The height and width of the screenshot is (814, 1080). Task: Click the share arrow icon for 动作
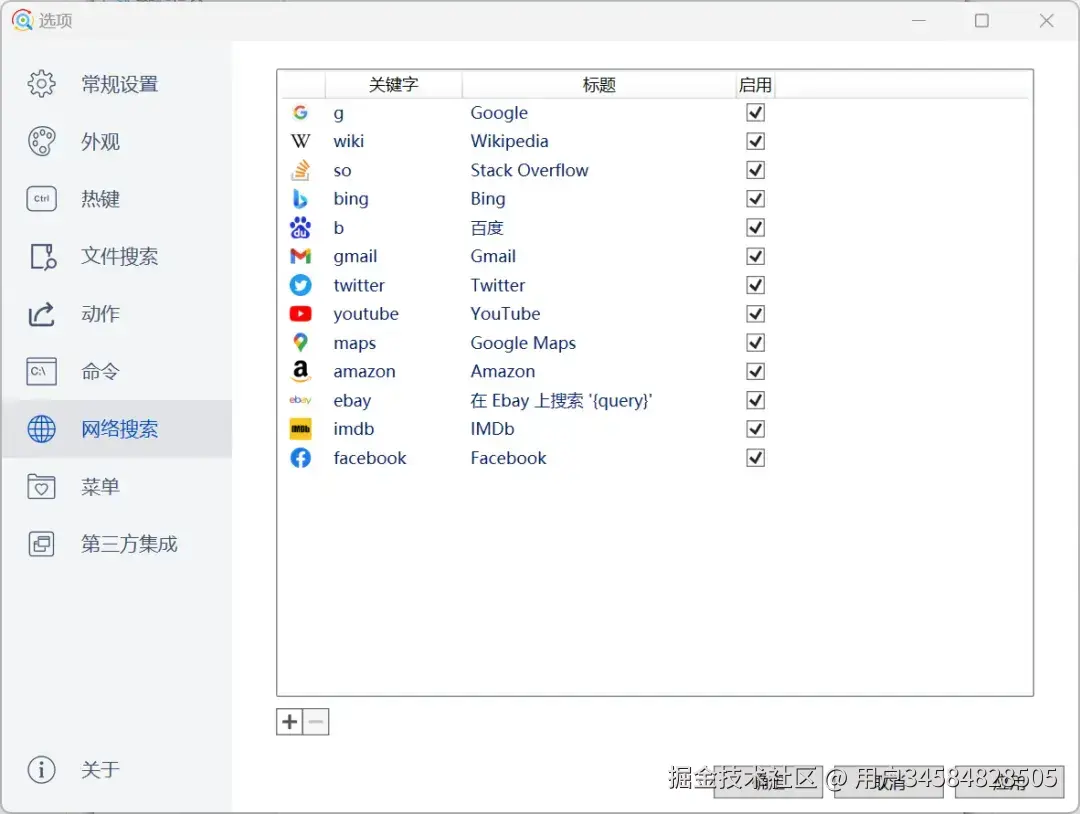(x=41, y=314)
